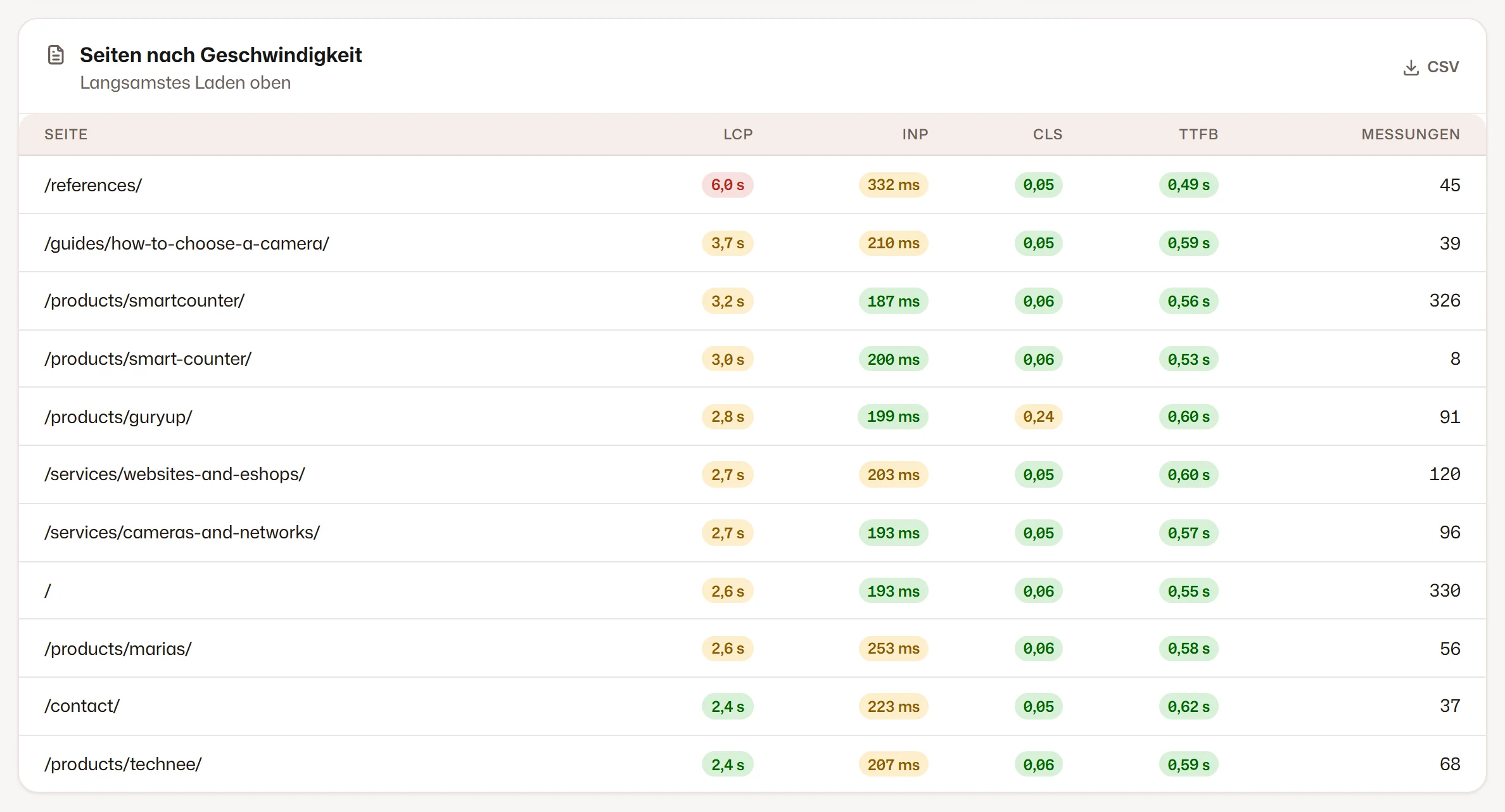Click the MESSUNGEN column header

click(1411, 134)
